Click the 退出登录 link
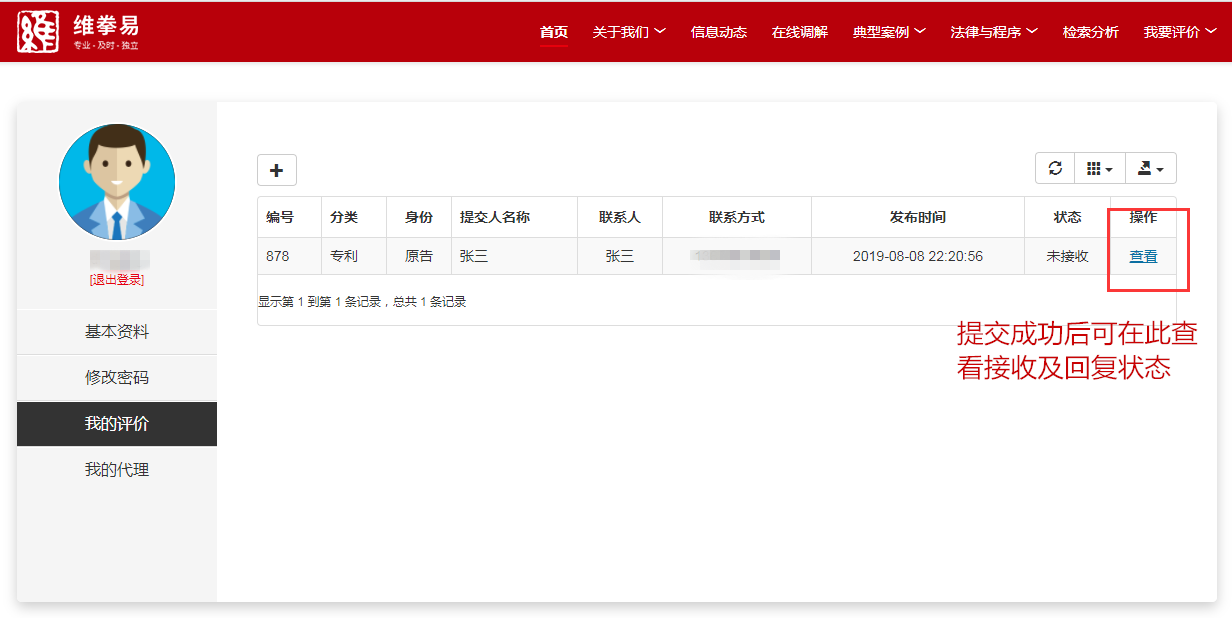The image size is (1232, 618). tap(117, 280)
